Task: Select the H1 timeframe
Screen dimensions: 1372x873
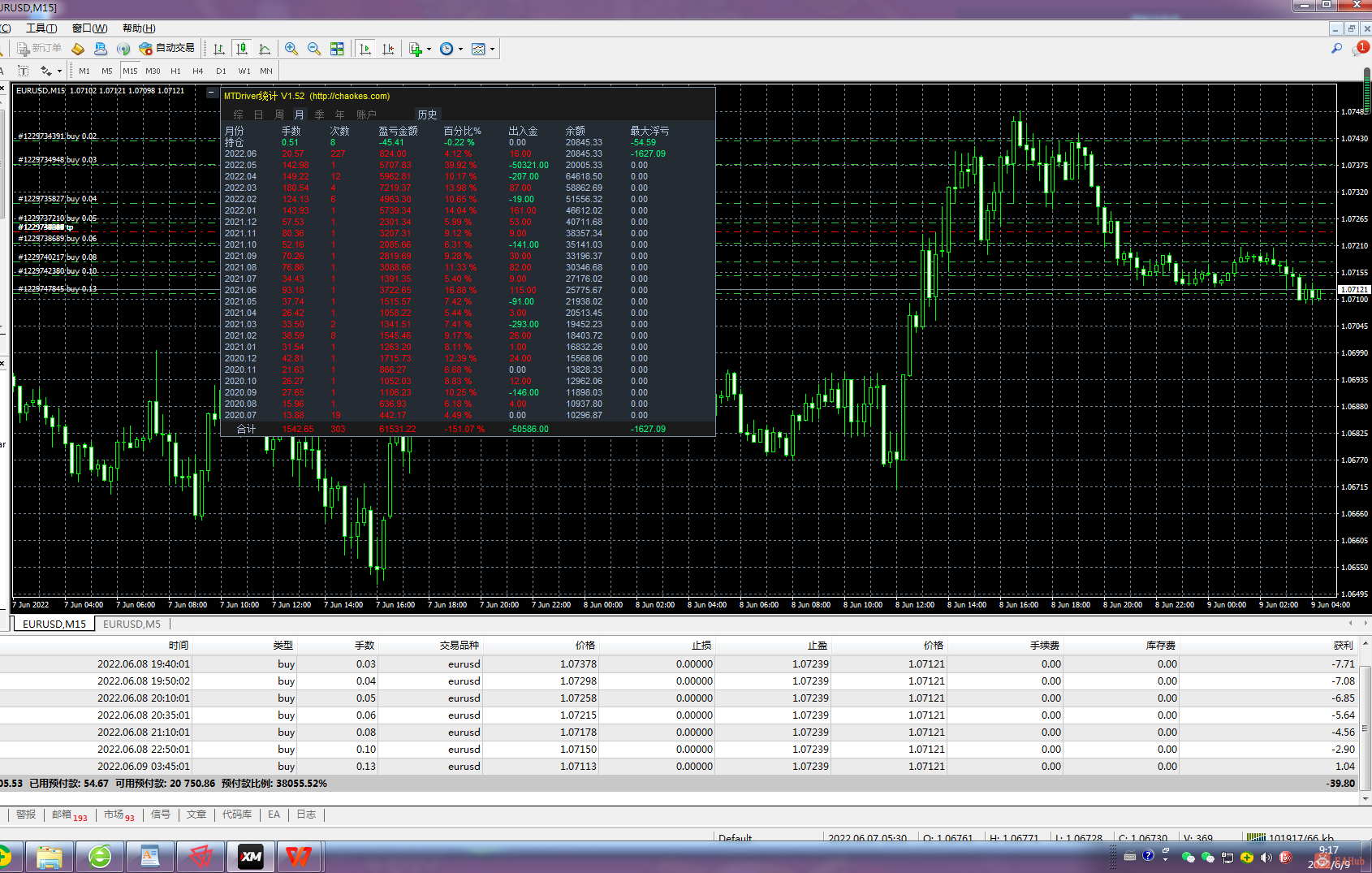Action: [175, 71]
